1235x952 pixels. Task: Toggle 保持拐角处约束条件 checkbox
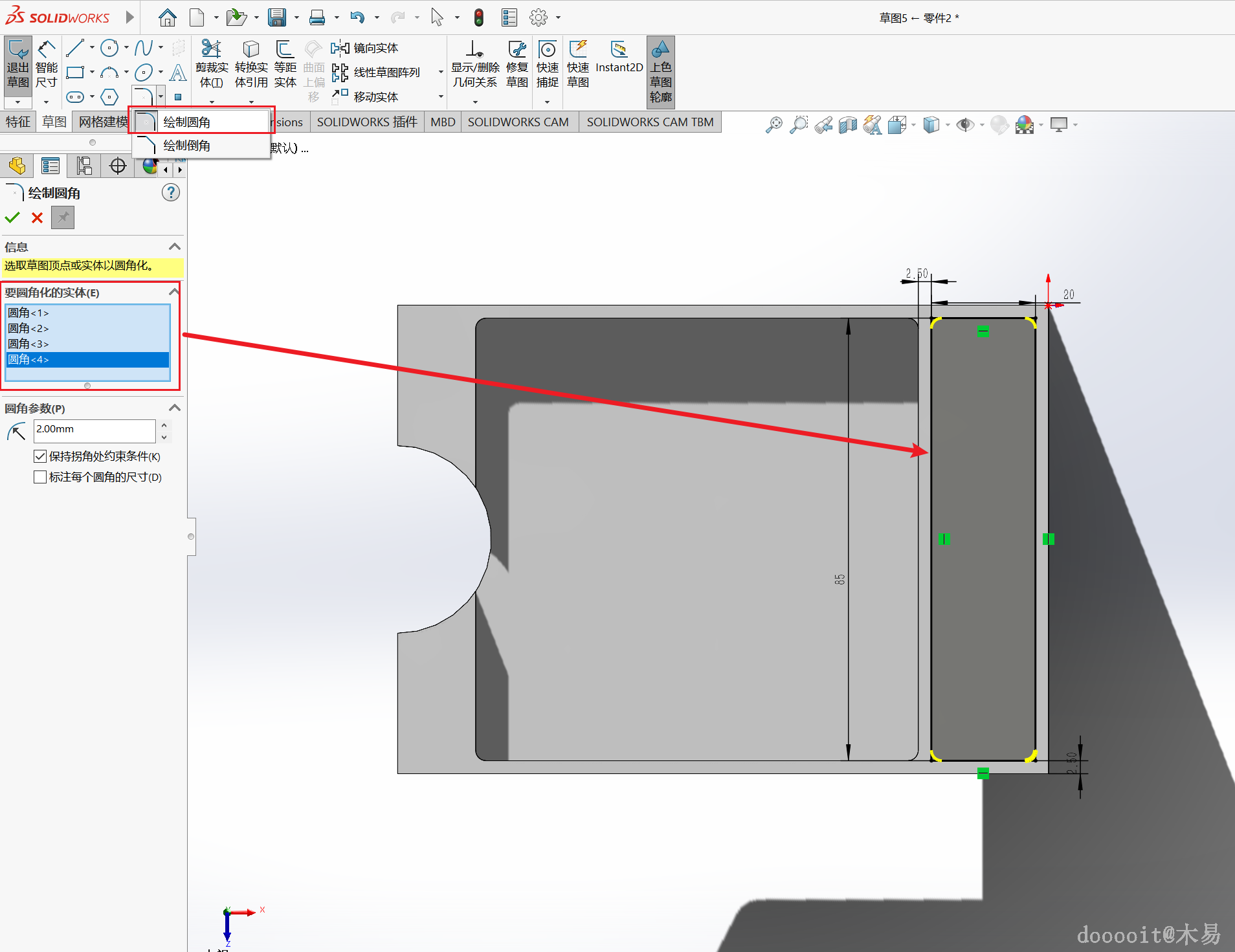pos(39,456)
